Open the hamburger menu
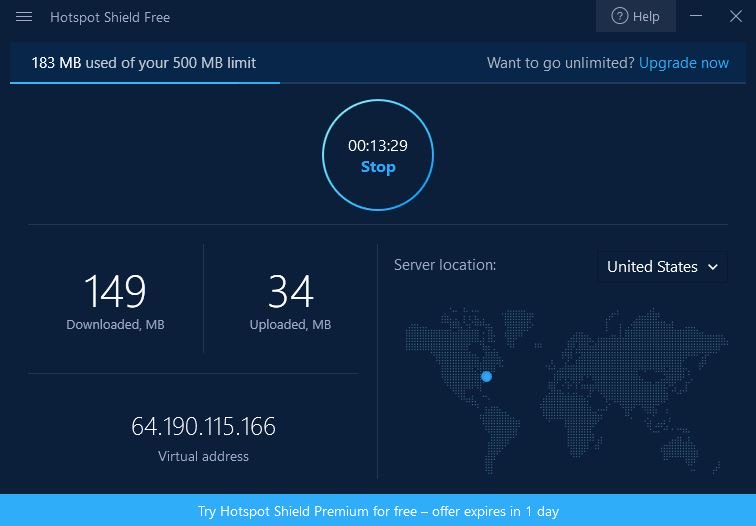Viewport: 756px width, 526px height. 24,17
